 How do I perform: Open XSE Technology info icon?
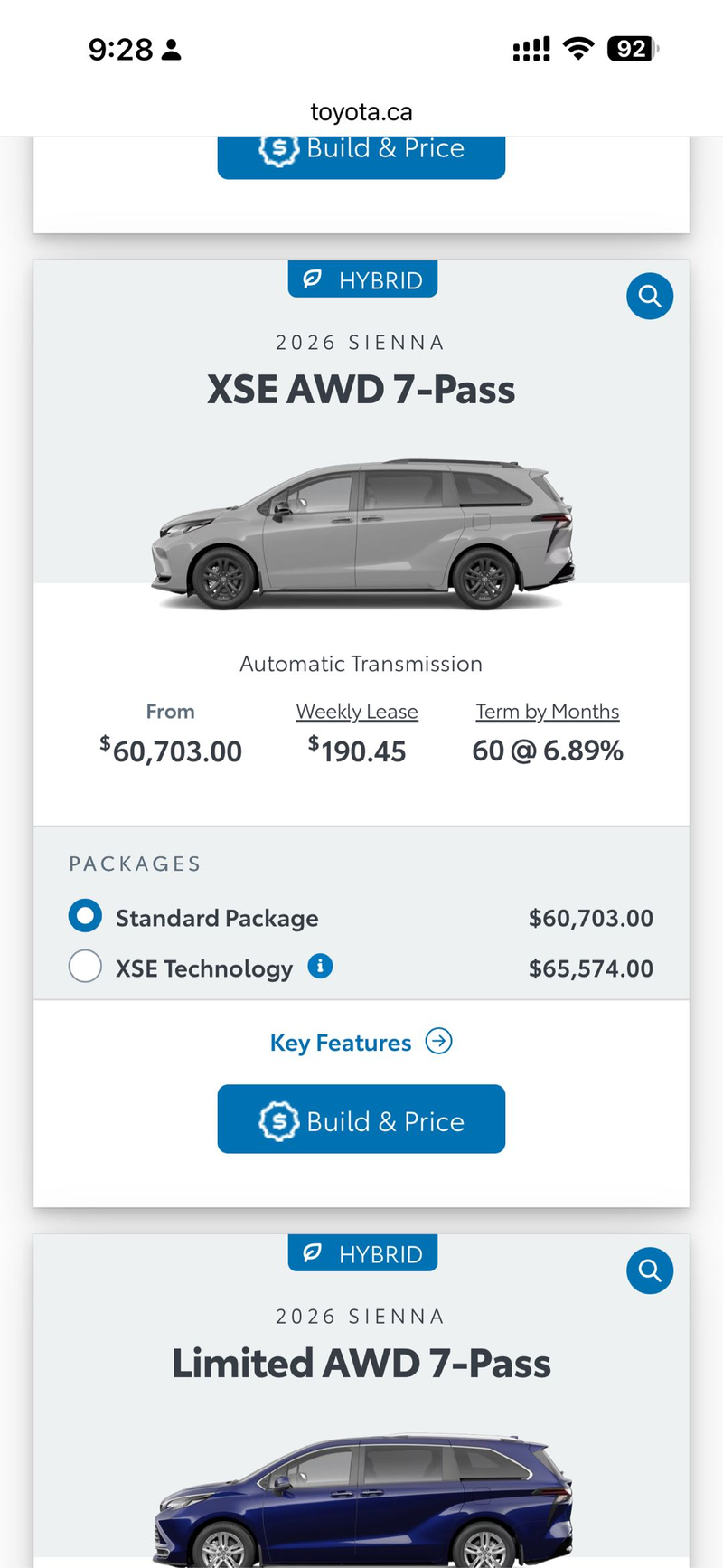pyautogui.click(x=320, y=966)
